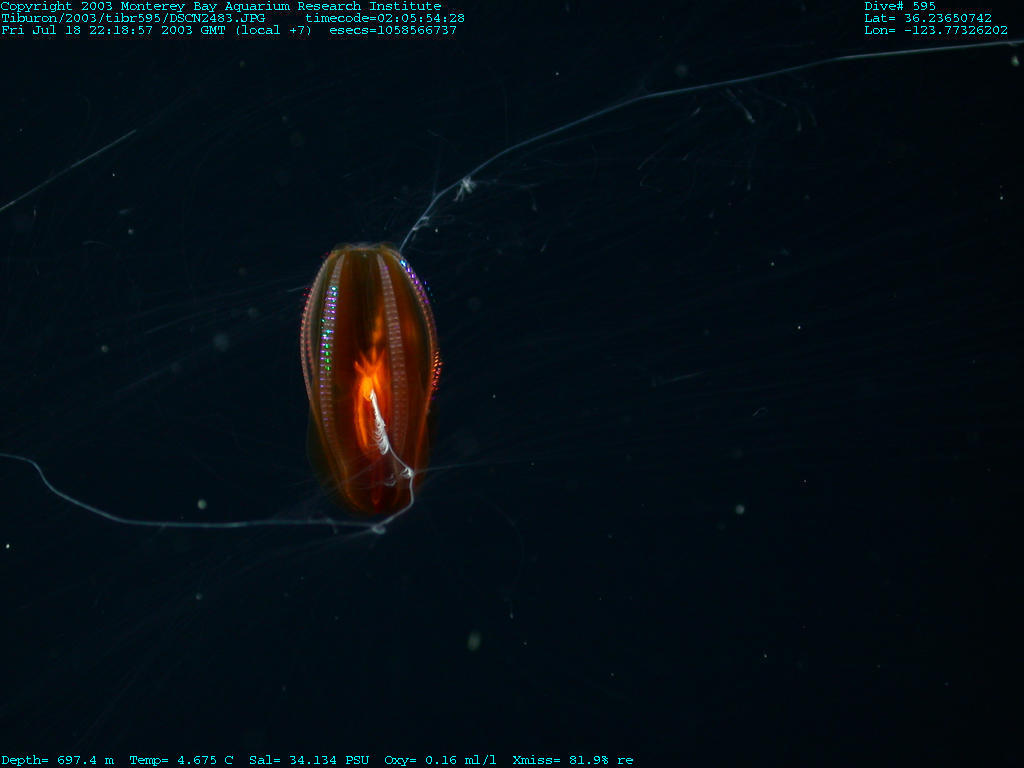Click the top of the red comb jelly
The width and height of the screenshot is (1024, 768).
(x=368, y=250)
